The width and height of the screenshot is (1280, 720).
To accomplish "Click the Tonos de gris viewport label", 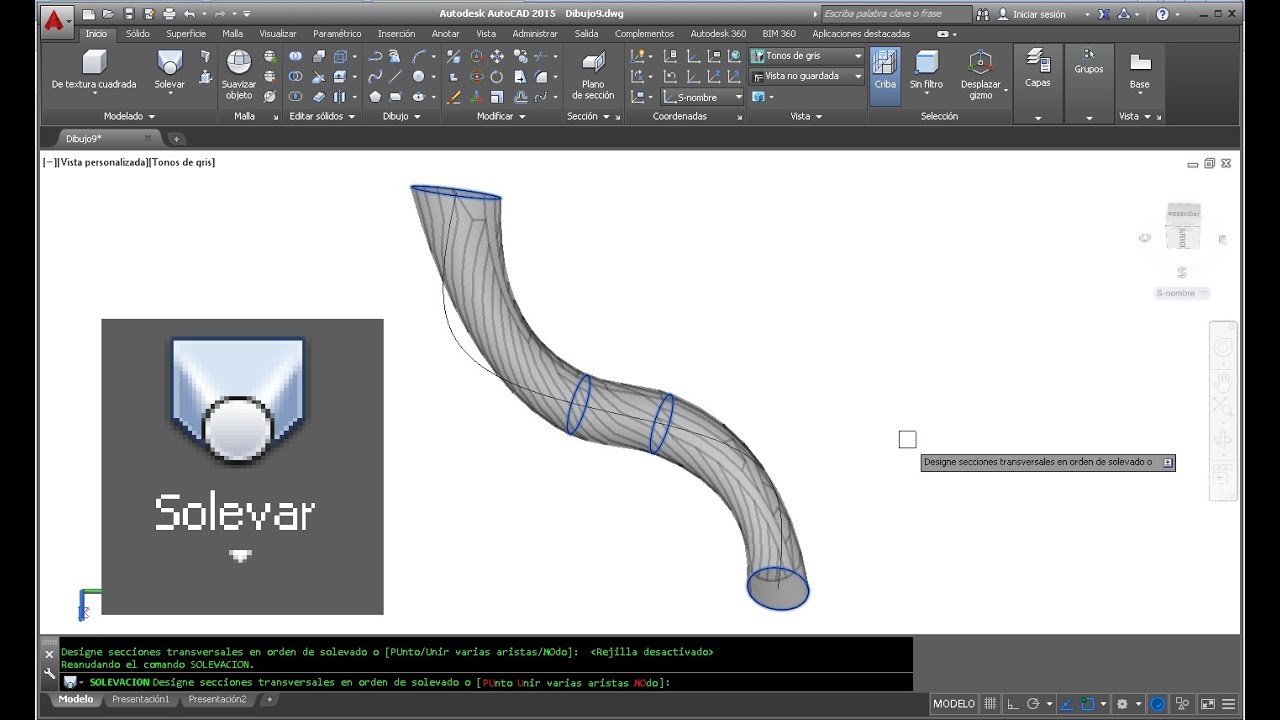I will (183, 162).
